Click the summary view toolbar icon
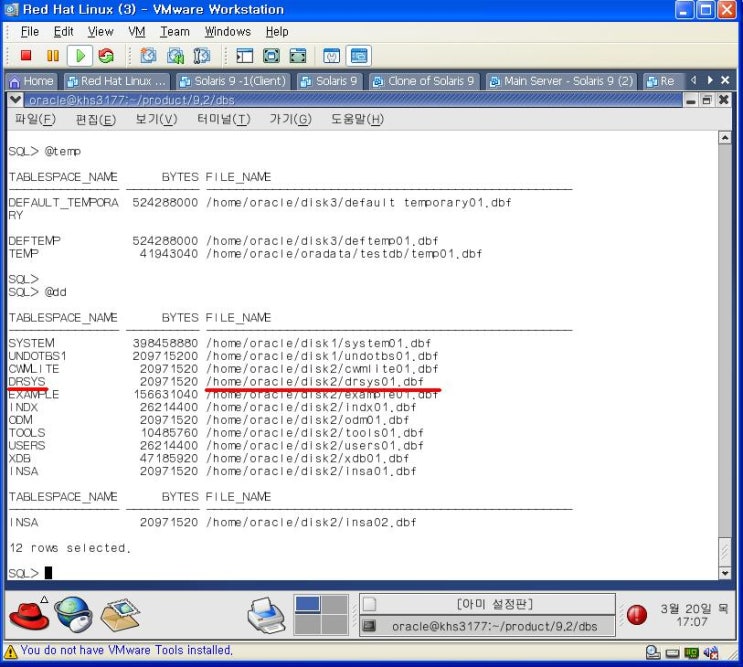The image size is (743, 667). coord(331,56)
